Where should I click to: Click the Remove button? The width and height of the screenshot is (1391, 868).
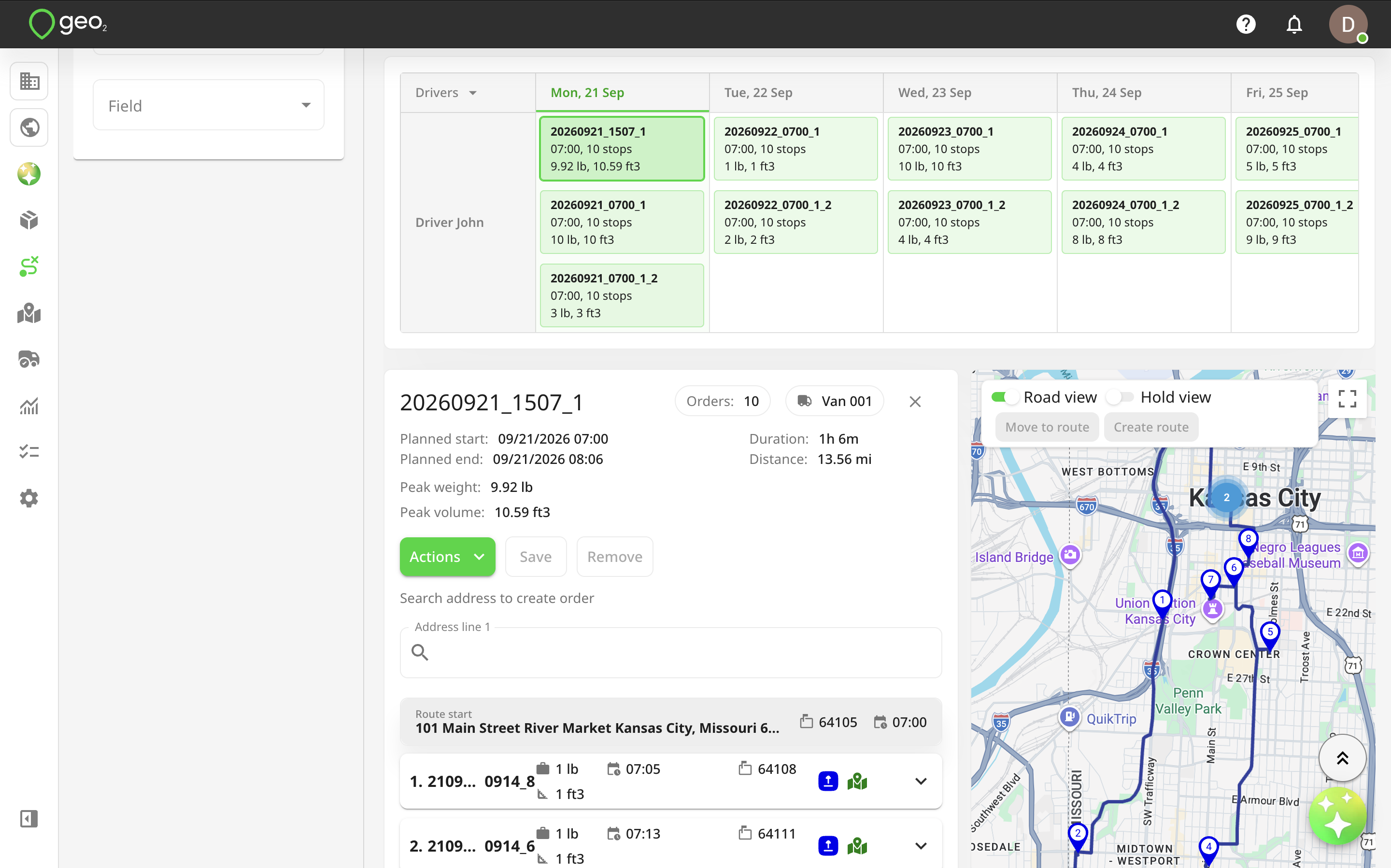pos(614,557)
